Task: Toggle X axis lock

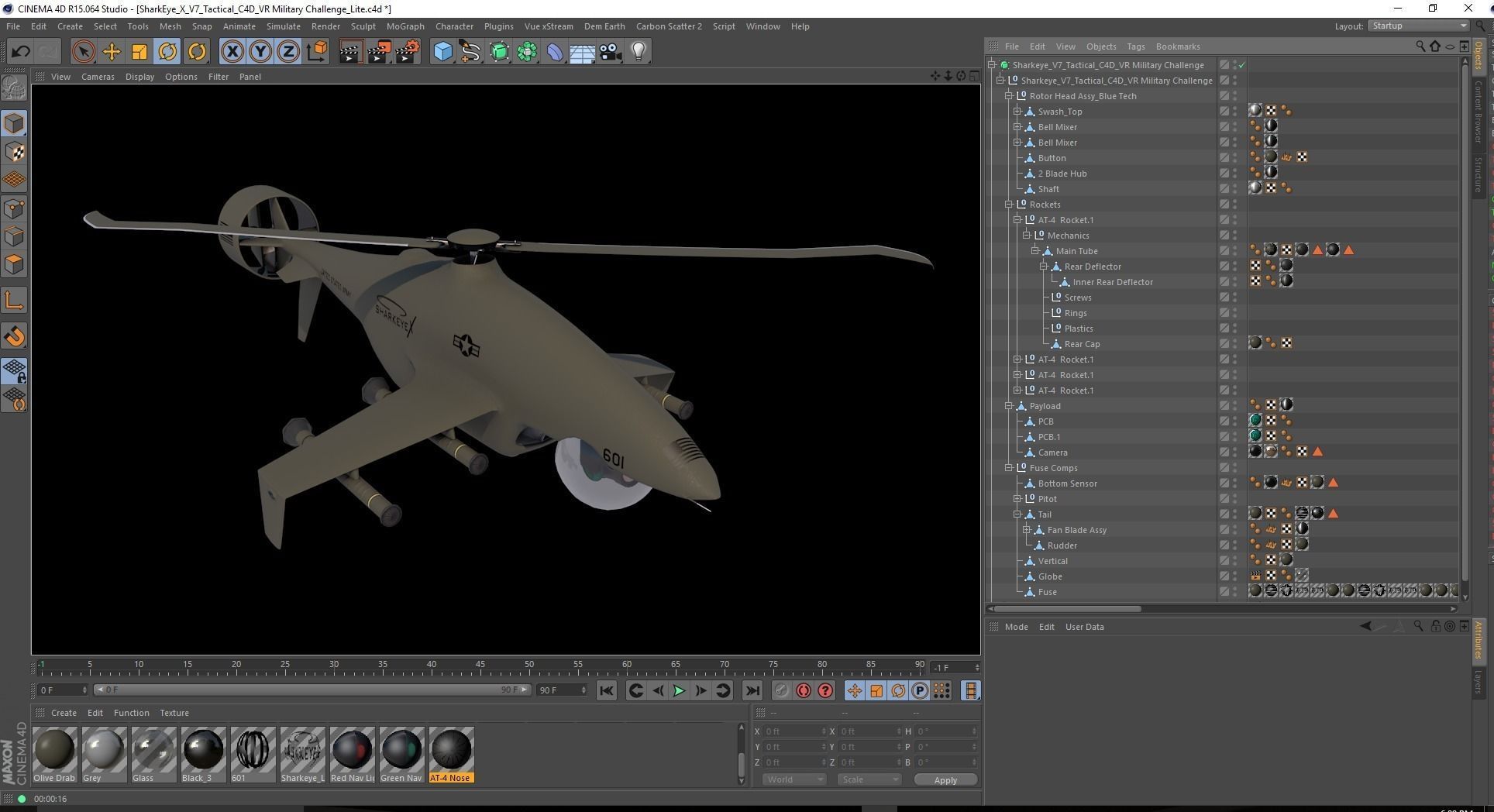Action: point(232,52)
